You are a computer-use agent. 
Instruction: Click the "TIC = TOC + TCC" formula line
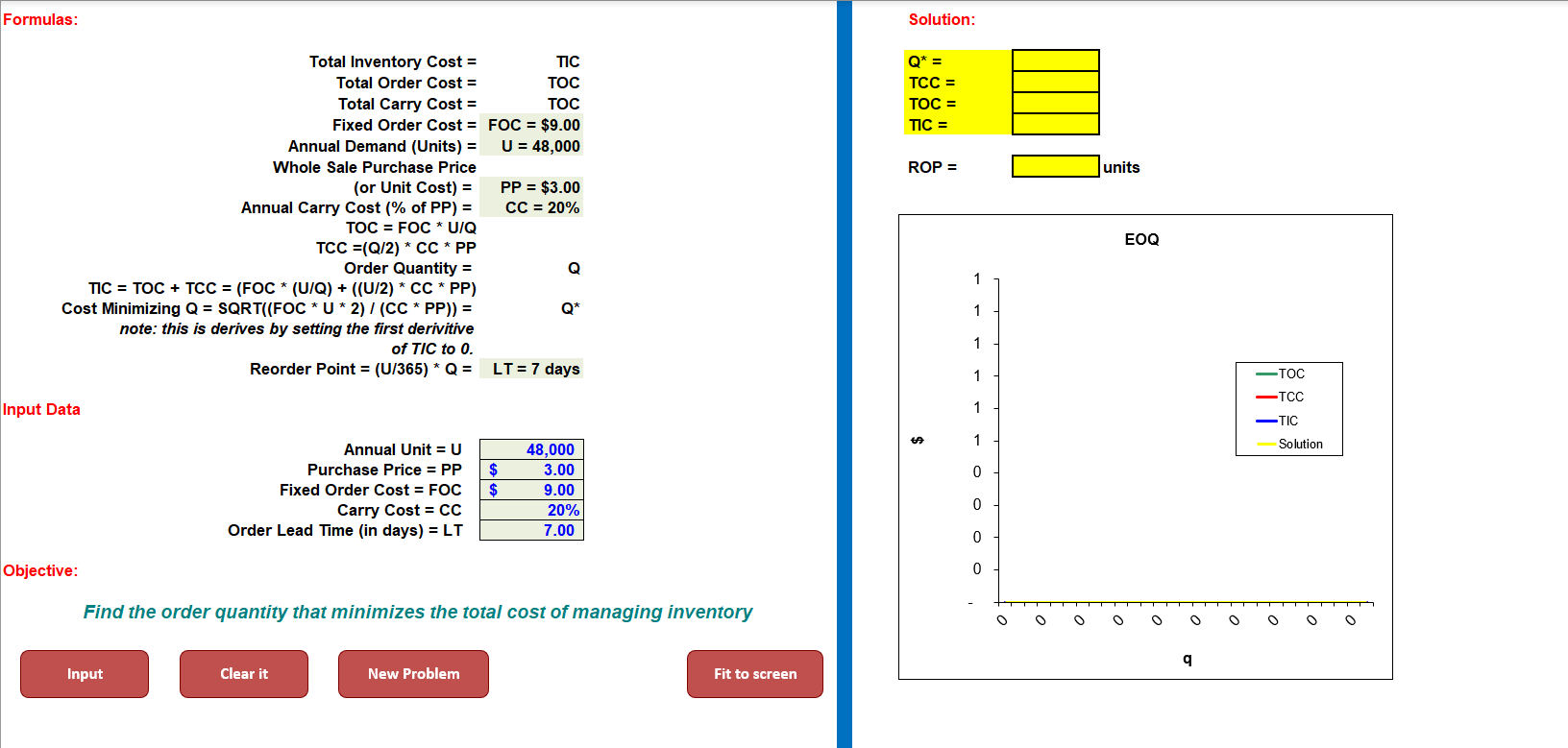[282, 288]
